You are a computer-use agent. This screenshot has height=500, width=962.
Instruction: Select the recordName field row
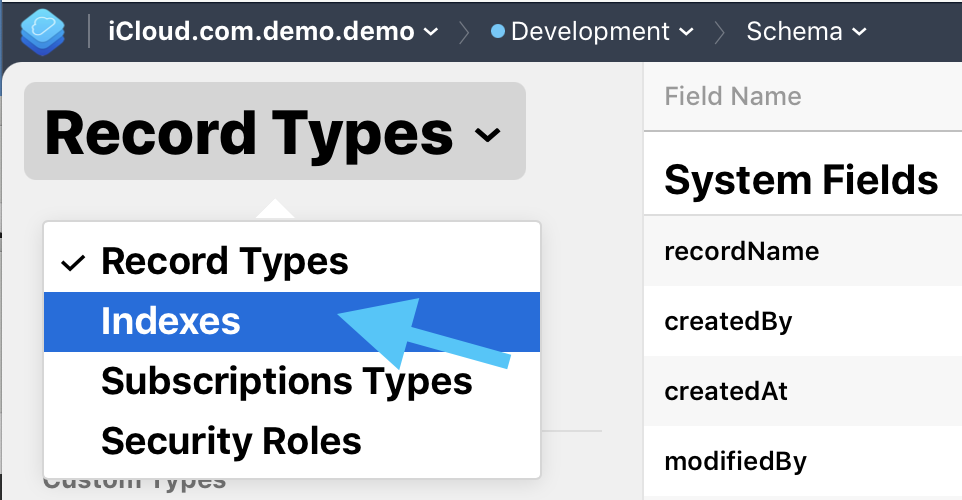tap(803, 251)
